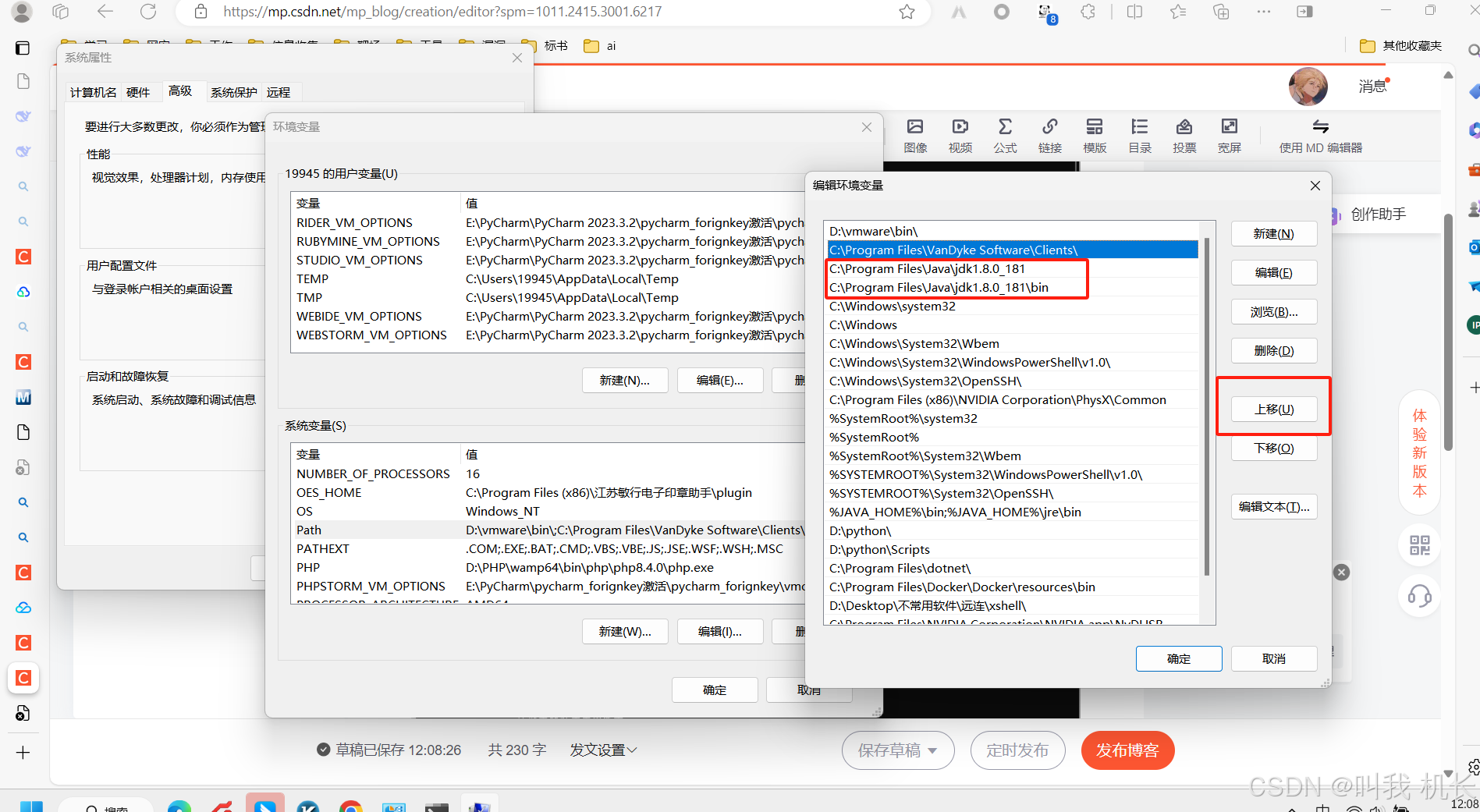Insert a table of contents with 目录 icon
The image size is (1480, 812).
point(1139,134)
